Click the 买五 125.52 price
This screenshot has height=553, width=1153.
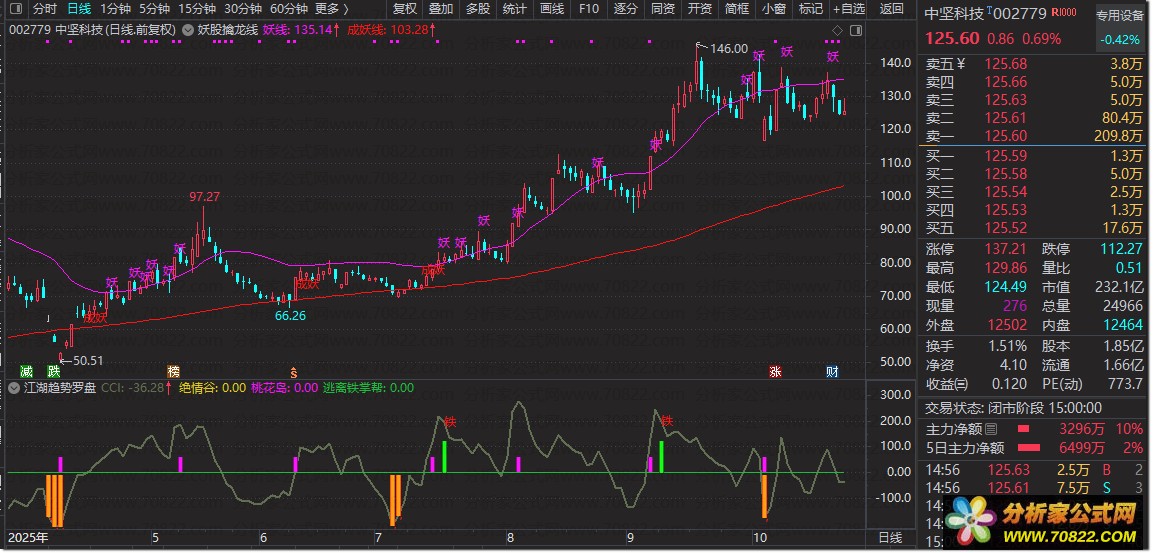click(1006, 228)
